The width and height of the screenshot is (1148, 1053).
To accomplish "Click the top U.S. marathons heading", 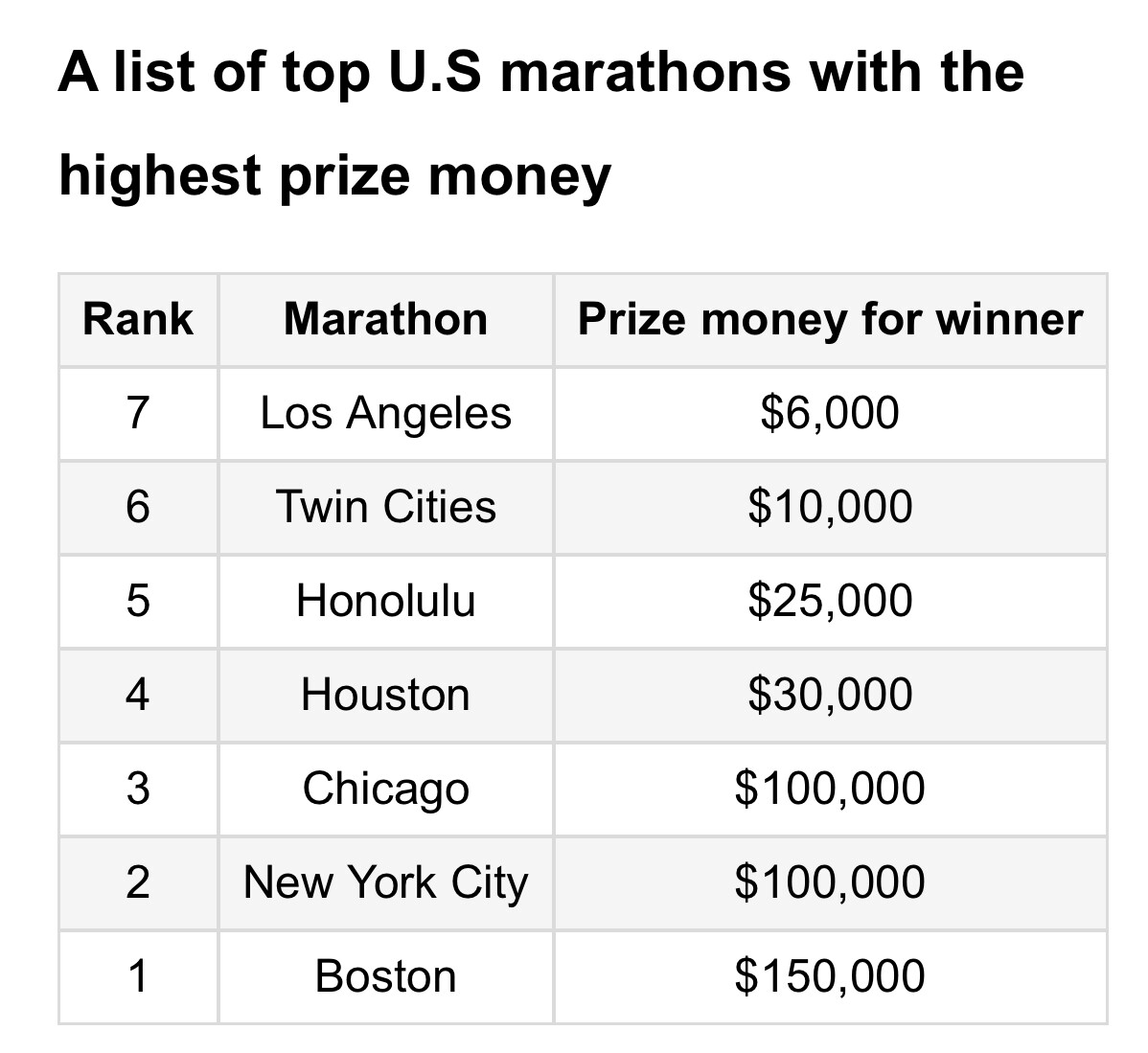I will (x=541, y=123).
